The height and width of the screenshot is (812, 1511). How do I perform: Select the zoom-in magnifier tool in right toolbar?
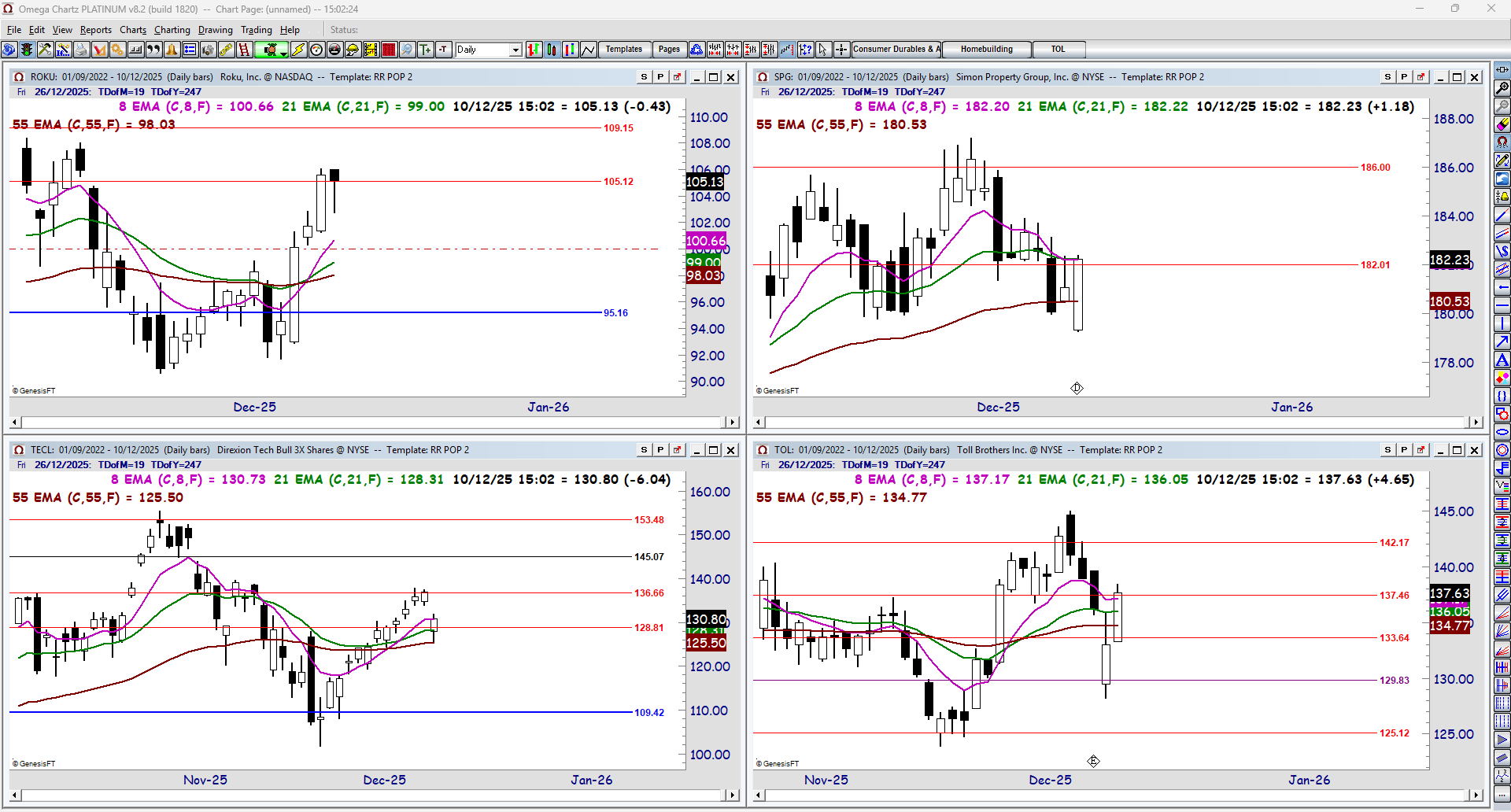(x=1502, y=88)
